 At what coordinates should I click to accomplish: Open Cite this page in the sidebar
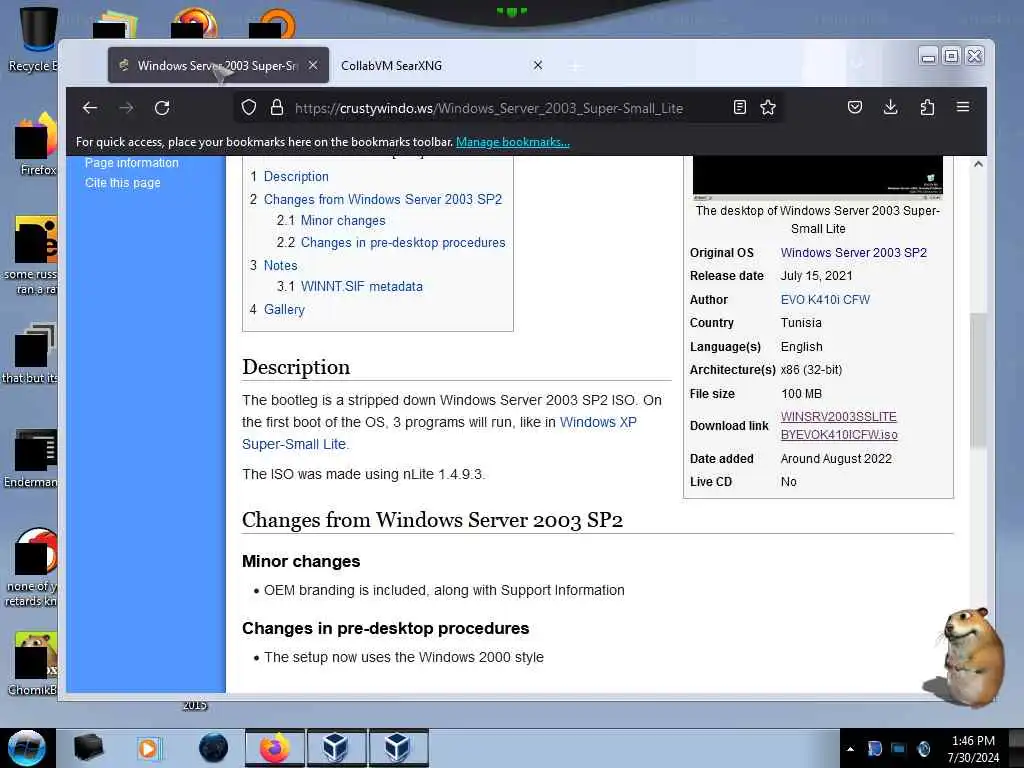point(123,183)
